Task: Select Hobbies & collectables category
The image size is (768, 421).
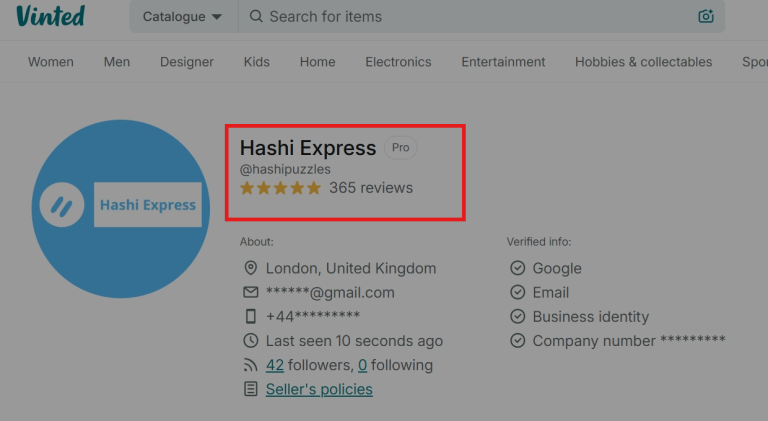Action: [x=643, y=62]
